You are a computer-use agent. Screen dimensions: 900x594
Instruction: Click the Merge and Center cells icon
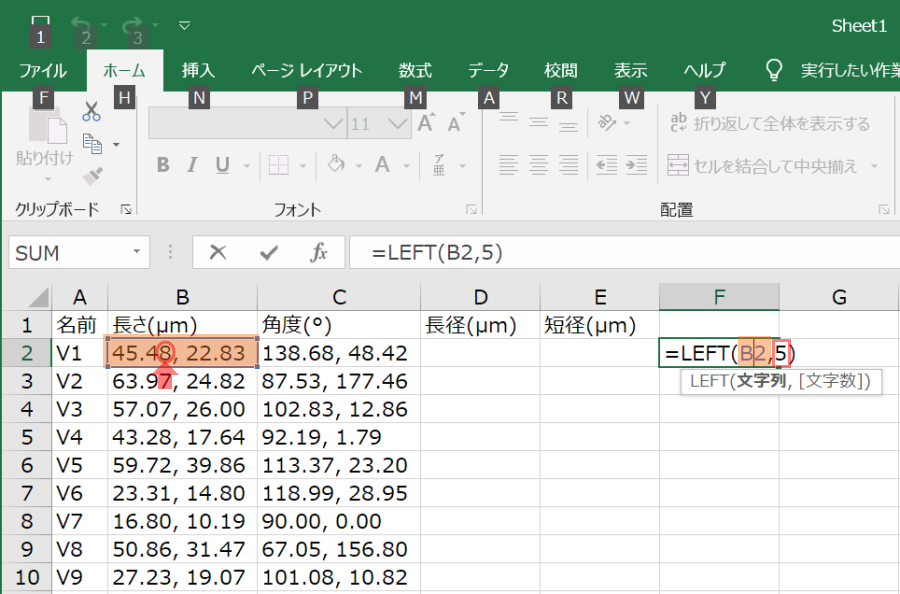tap(678, 165)
